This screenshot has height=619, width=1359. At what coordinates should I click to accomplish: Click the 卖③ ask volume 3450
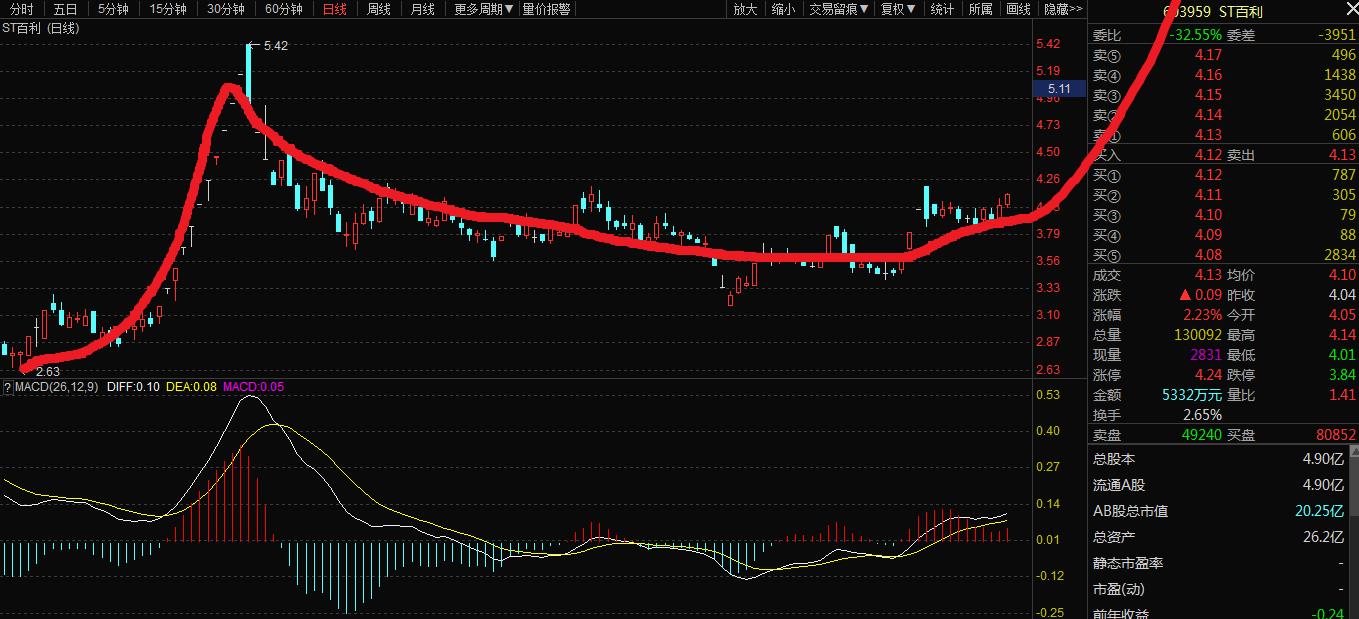click(x=1340, y=95)
